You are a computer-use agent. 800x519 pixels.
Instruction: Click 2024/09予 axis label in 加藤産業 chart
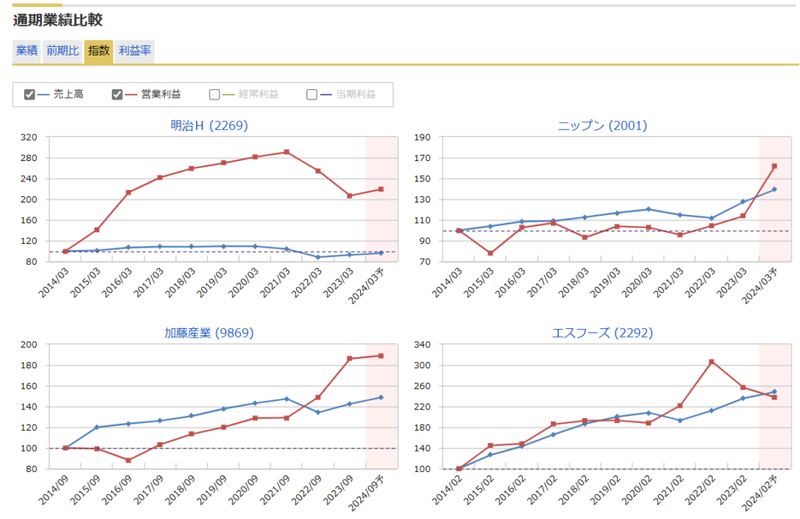point(366,493)
